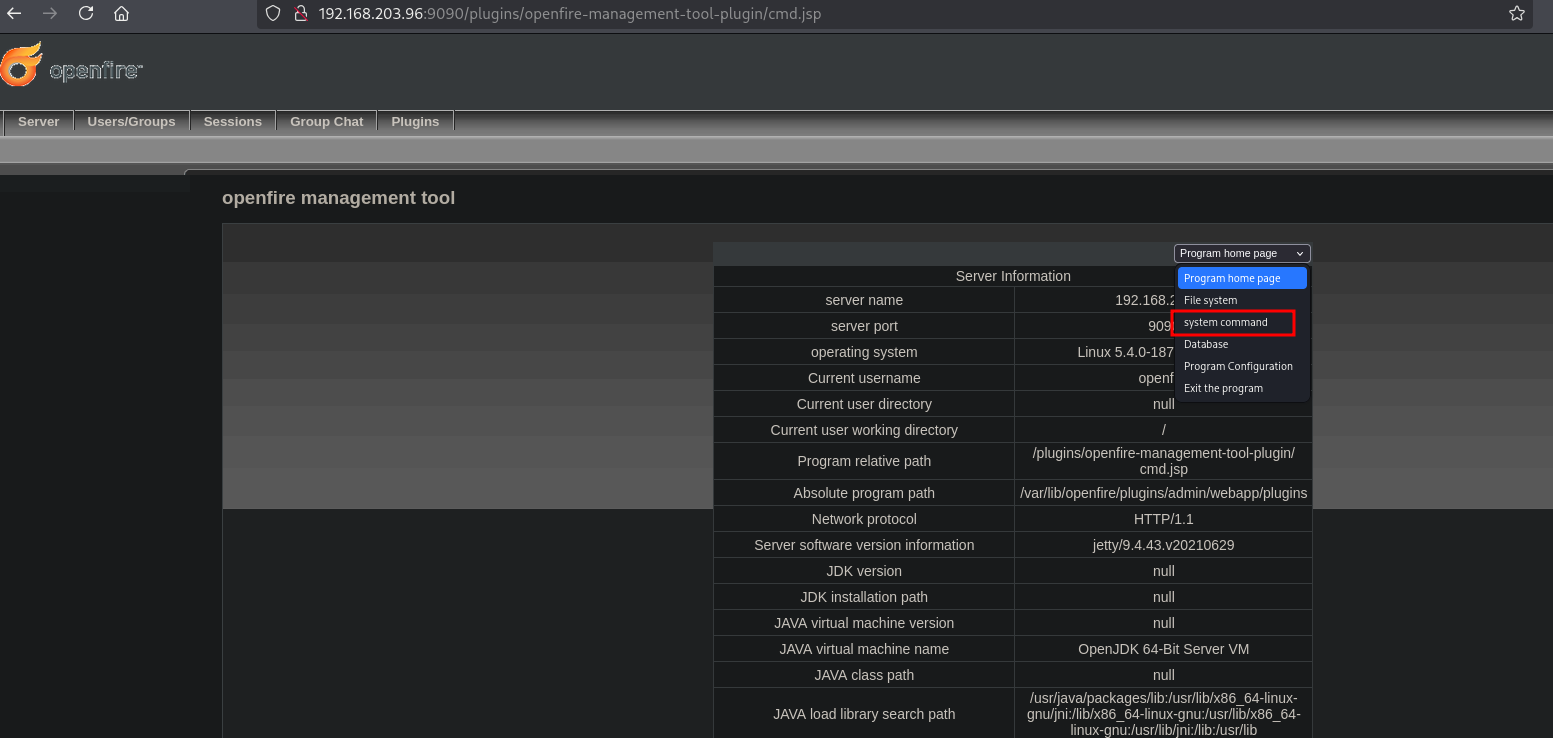Select the 'Database' dropdown option

pyautogui.click(x=1206, y=345)
